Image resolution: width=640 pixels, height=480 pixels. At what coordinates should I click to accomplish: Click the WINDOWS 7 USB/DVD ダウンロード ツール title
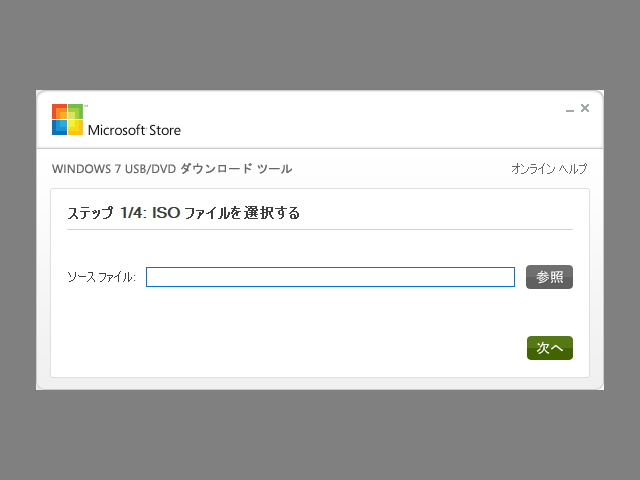172,169
